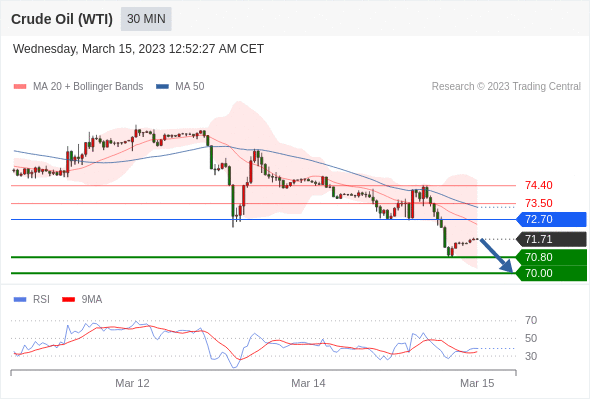
Task: Click the red 74.40 resistance label
Action: (539, 186)
